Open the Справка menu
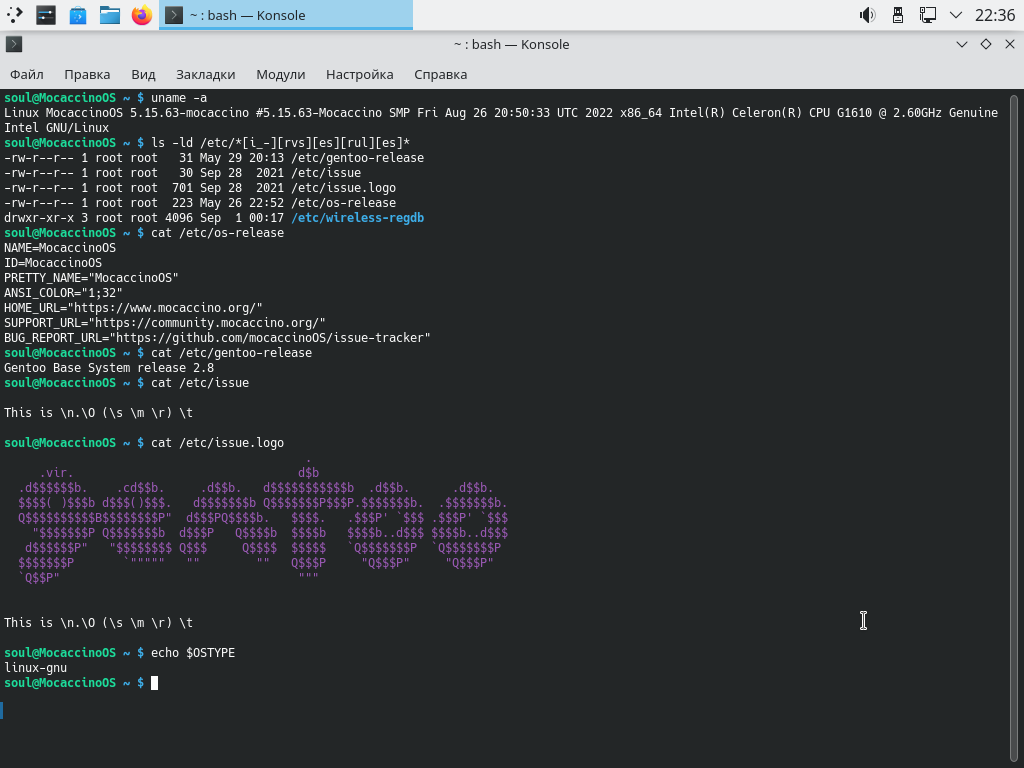 [441, 74]
